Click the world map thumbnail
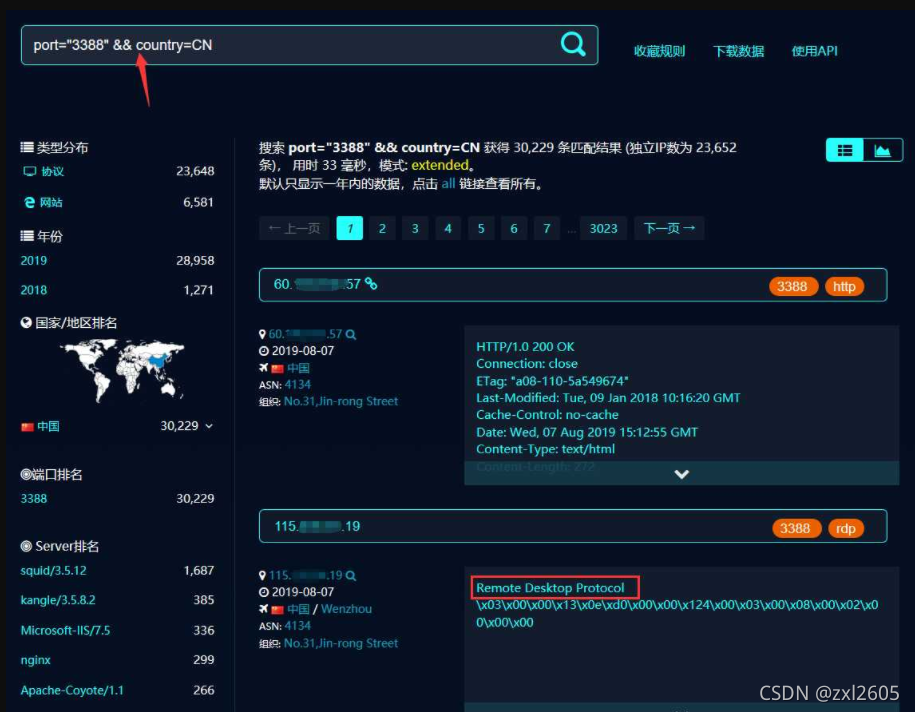This screenshot has height=712, width=915. click(x=122, y=370)
